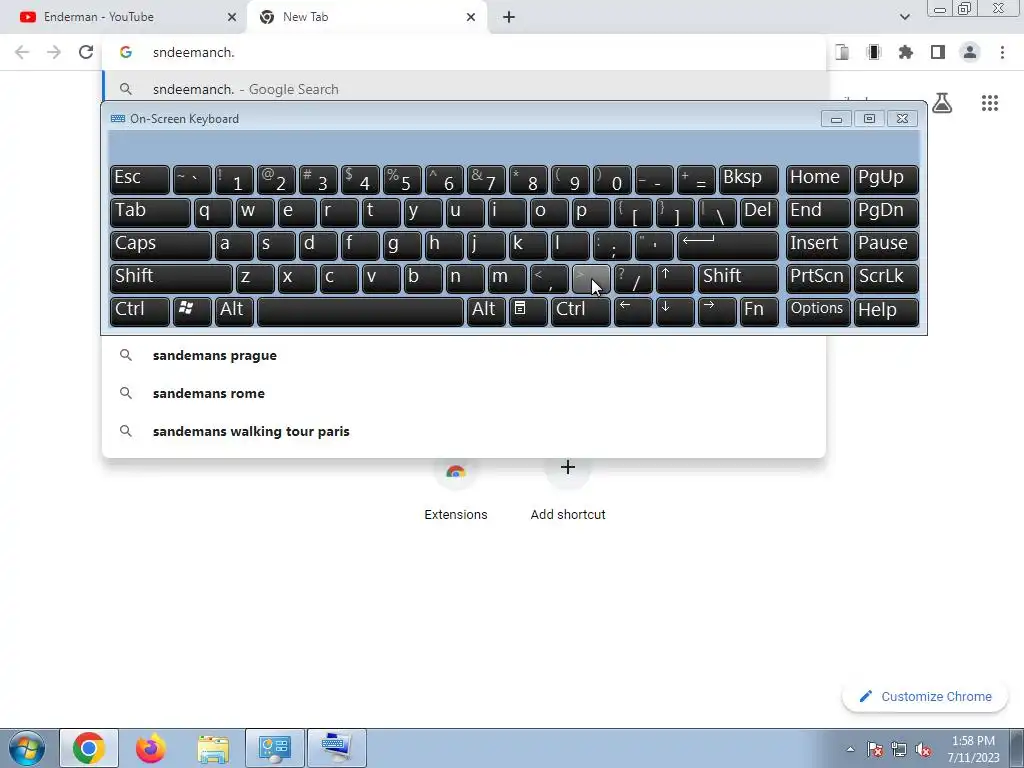
Task: Click the letter q key
Action: (x=213, y=212)
